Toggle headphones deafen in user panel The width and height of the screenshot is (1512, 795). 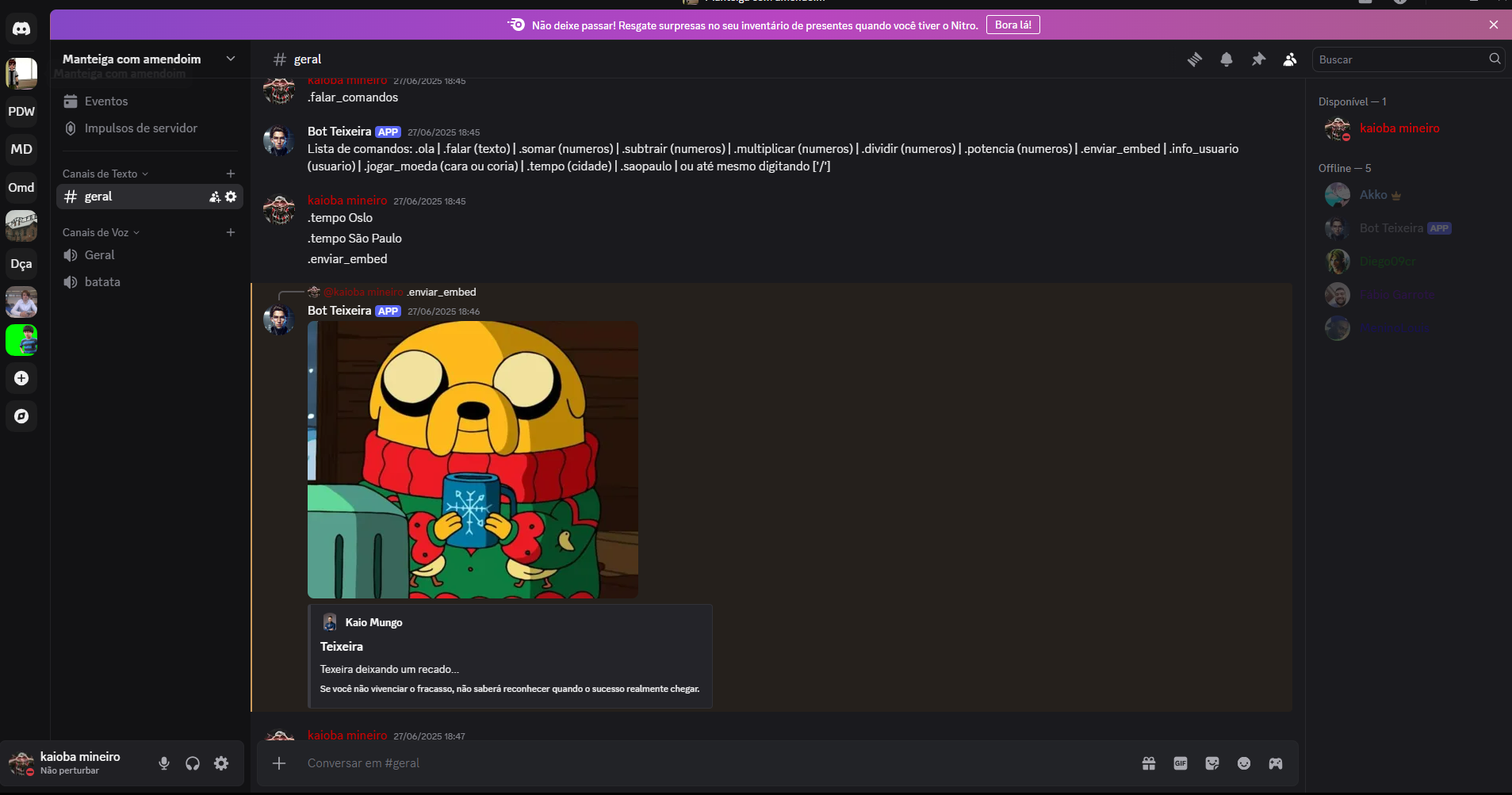click(193, 763)
